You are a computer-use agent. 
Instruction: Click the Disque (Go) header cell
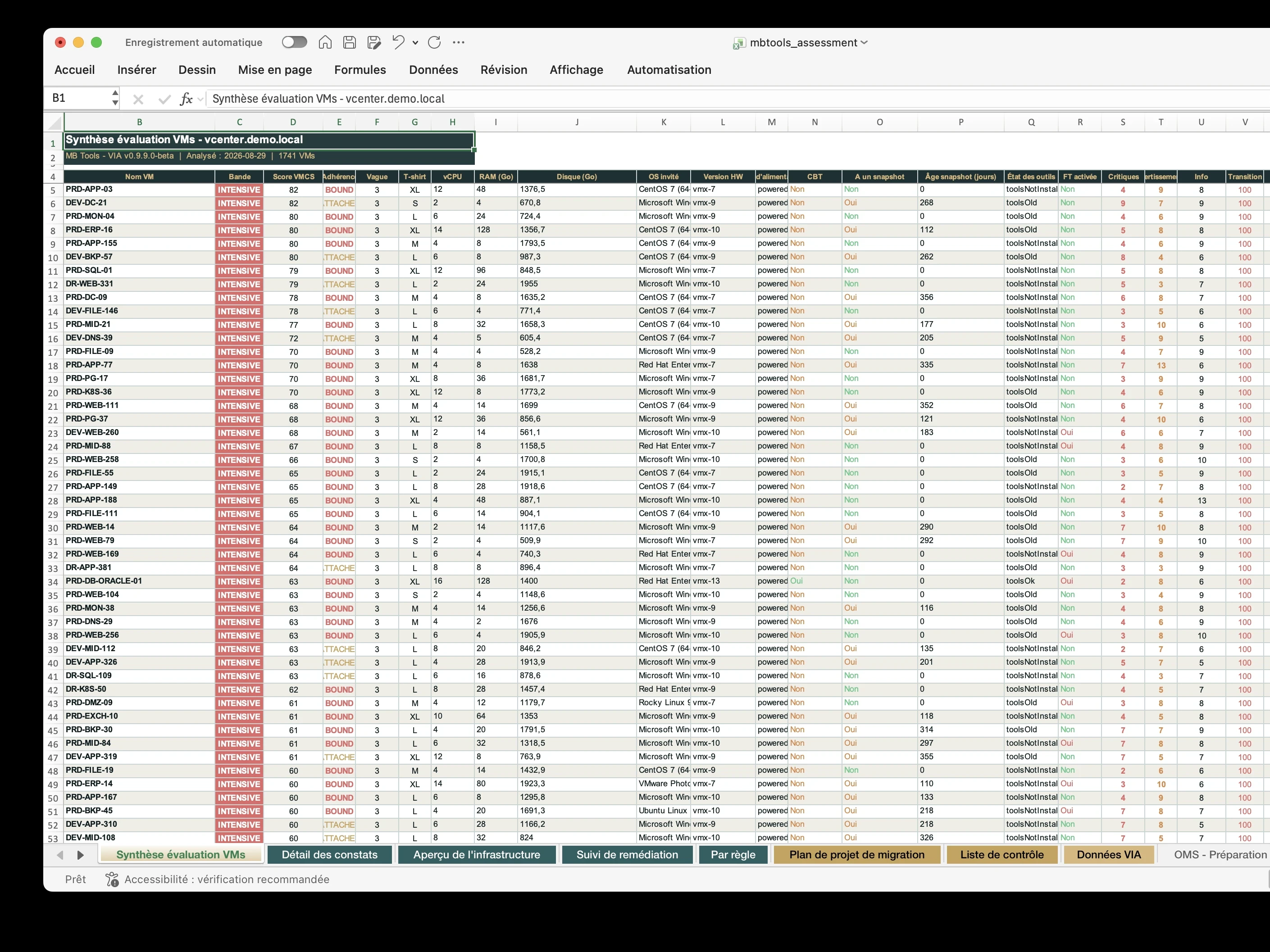[577, 177]
